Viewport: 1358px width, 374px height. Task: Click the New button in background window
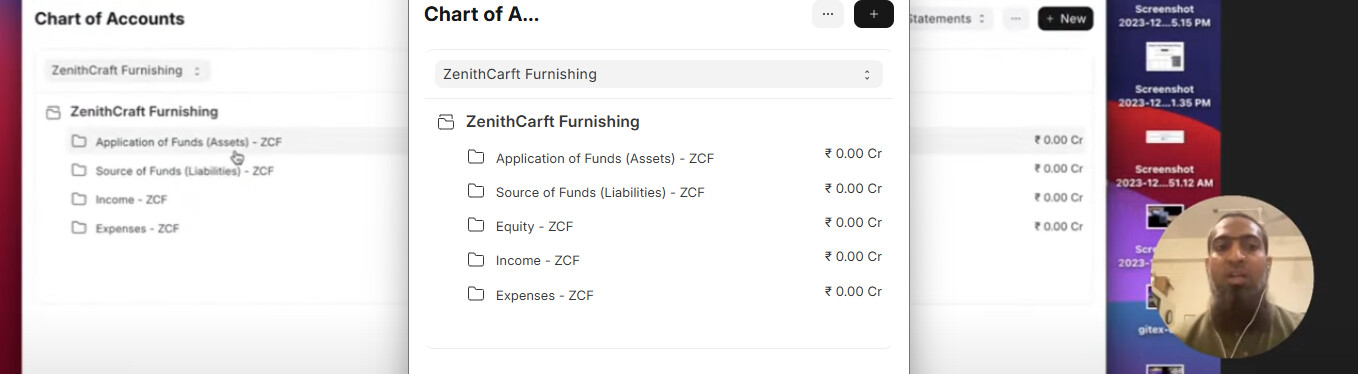point(1065,18)
